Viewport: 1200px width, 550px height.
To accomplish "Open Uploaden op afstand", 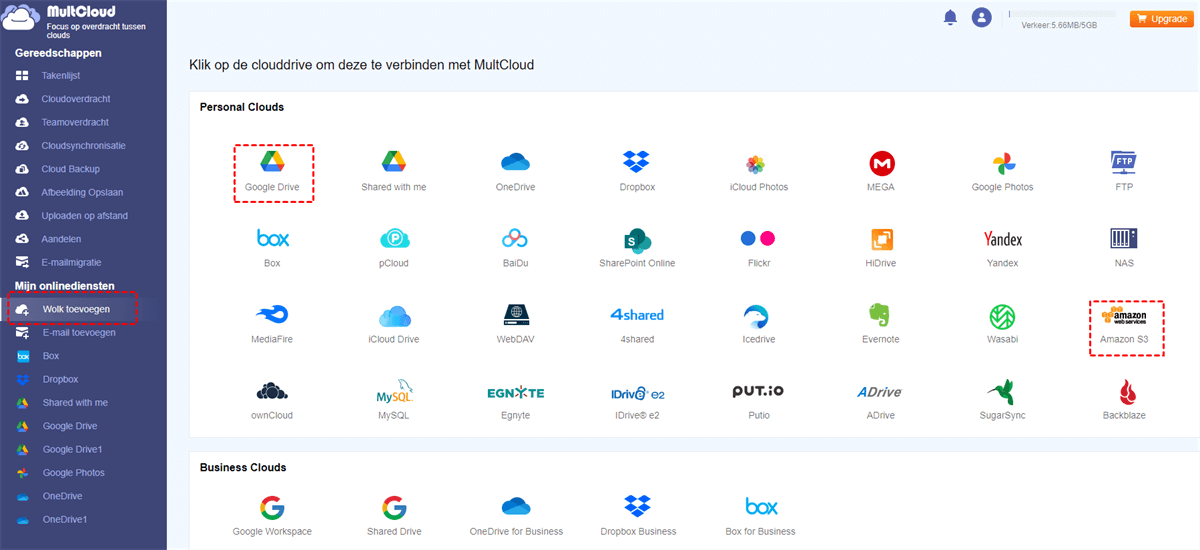I will [x=83, y=215].
